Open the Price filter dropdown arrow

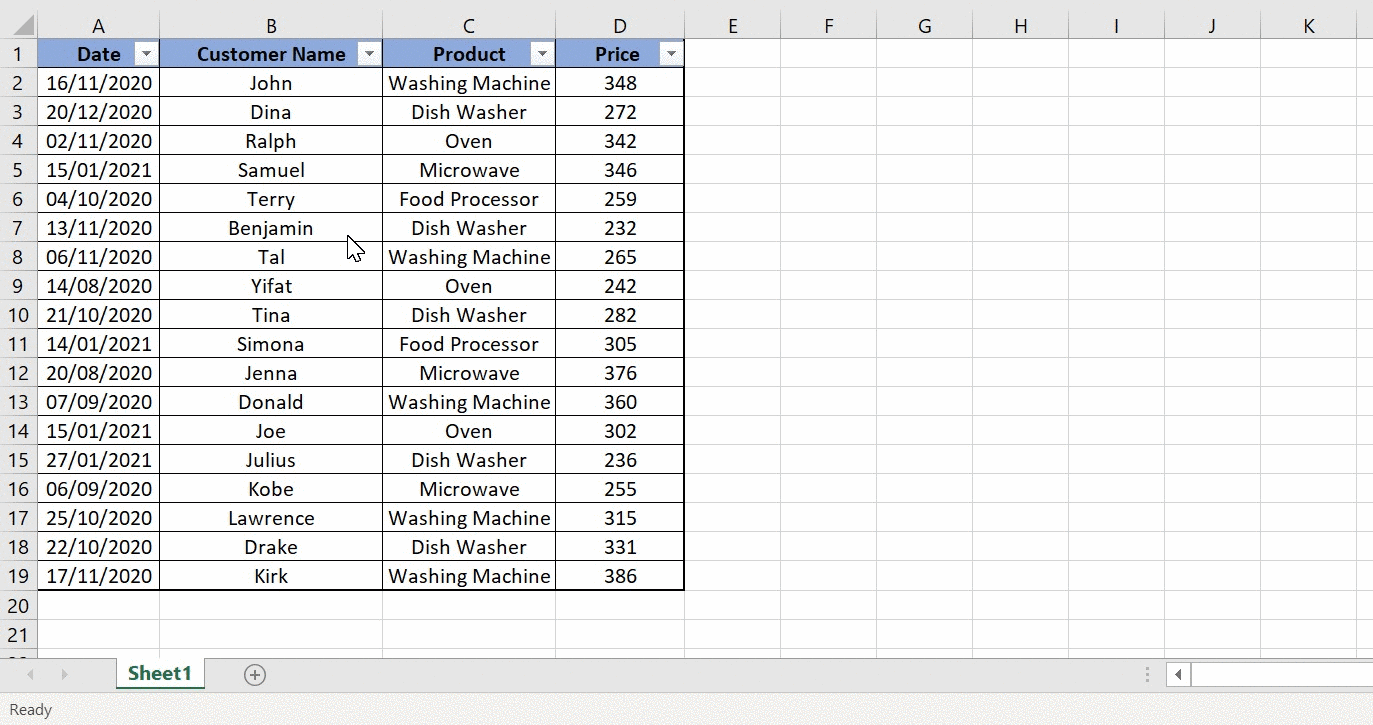point(671,54)
